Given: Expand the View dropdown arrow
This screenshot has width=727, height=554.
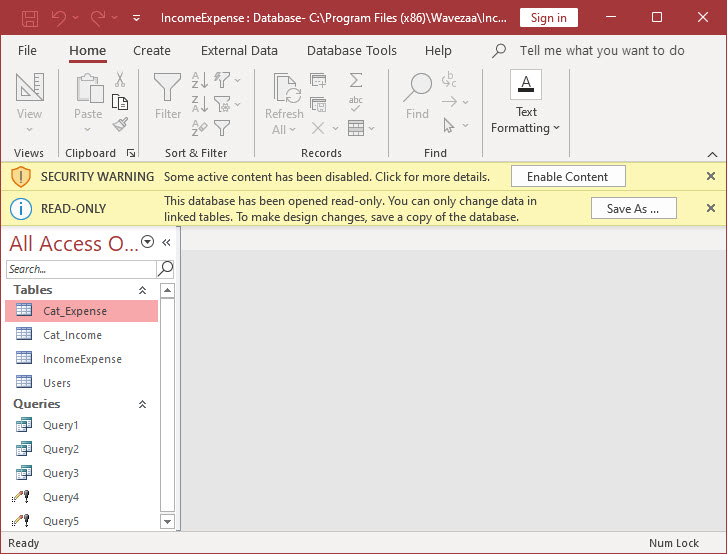Looking at the screenshot, I should [29, 129].
